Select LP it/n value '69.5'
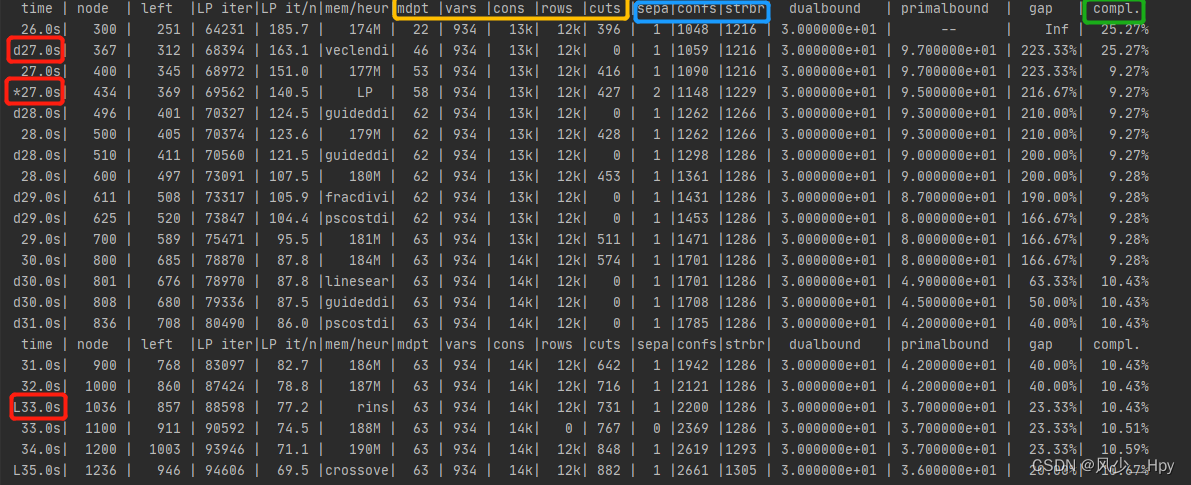This screenshot has height=485, width=1191. click(x=293, y=470)
